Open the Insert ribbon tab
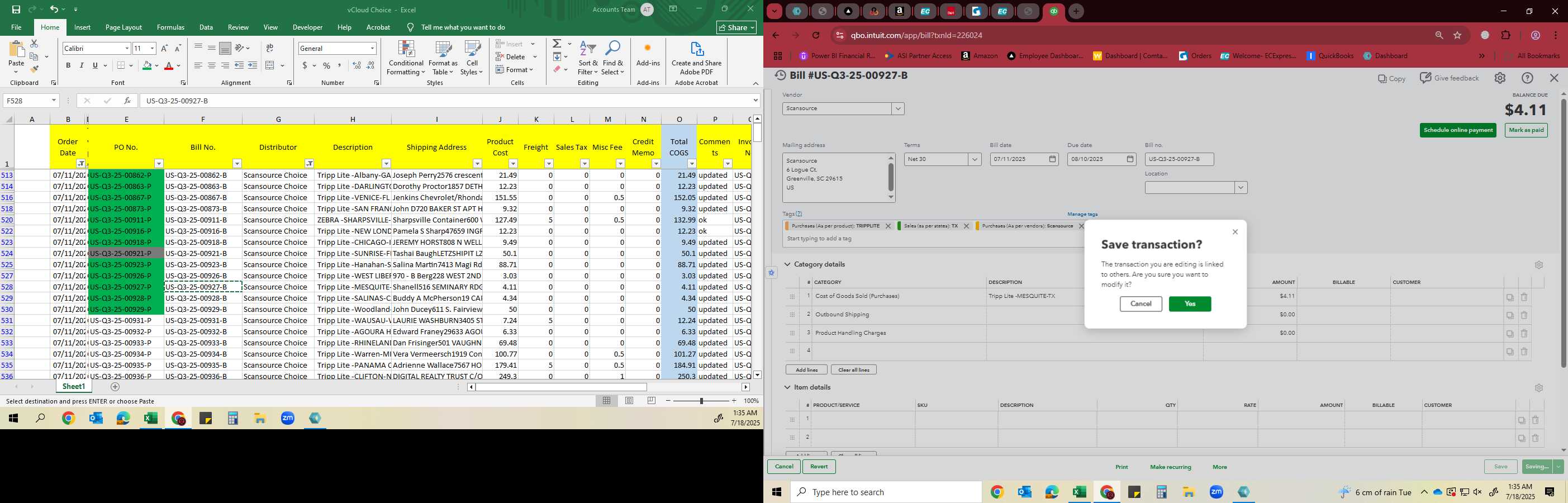Image resolution: width=1568 pixels, height=503 pixels. 82,27
